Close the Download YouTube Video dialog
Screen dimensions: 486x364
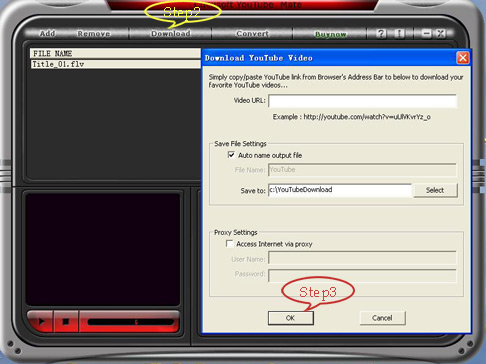[x=463, y=58]
